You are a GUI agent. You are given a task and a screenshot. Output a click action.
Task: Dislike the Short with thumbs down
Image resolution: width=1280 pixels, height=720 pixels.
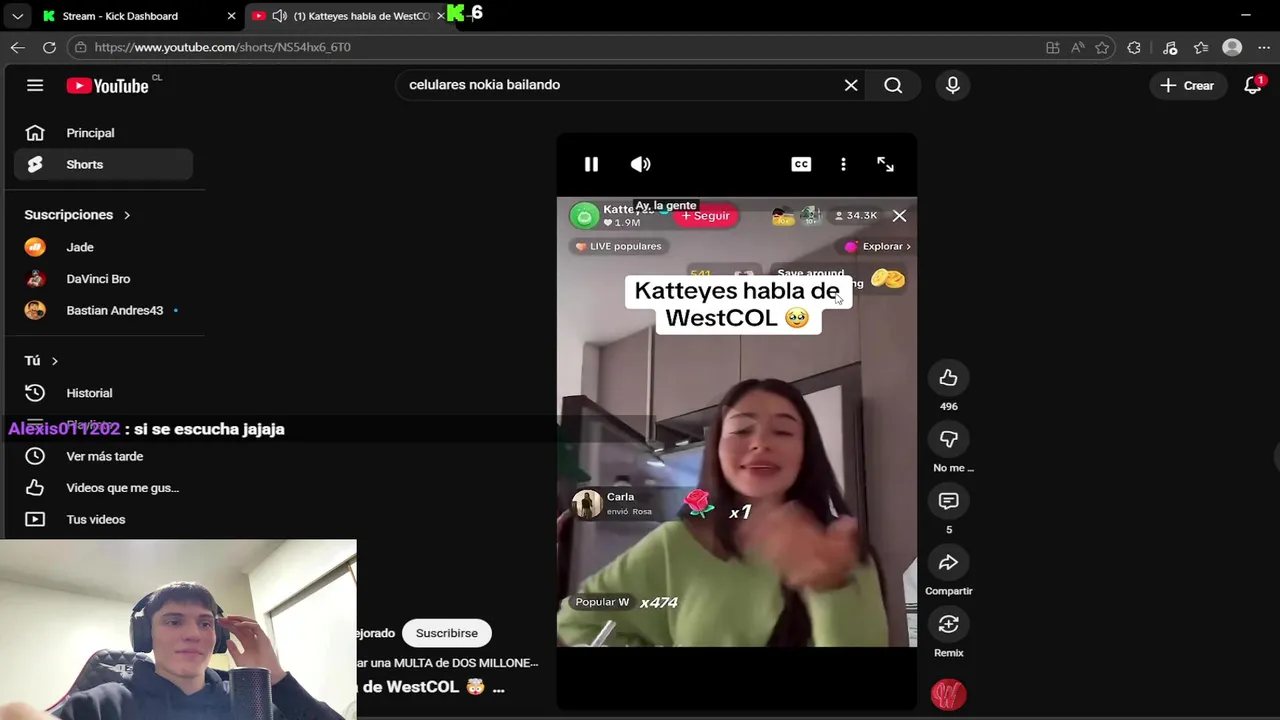pos(948,439)
